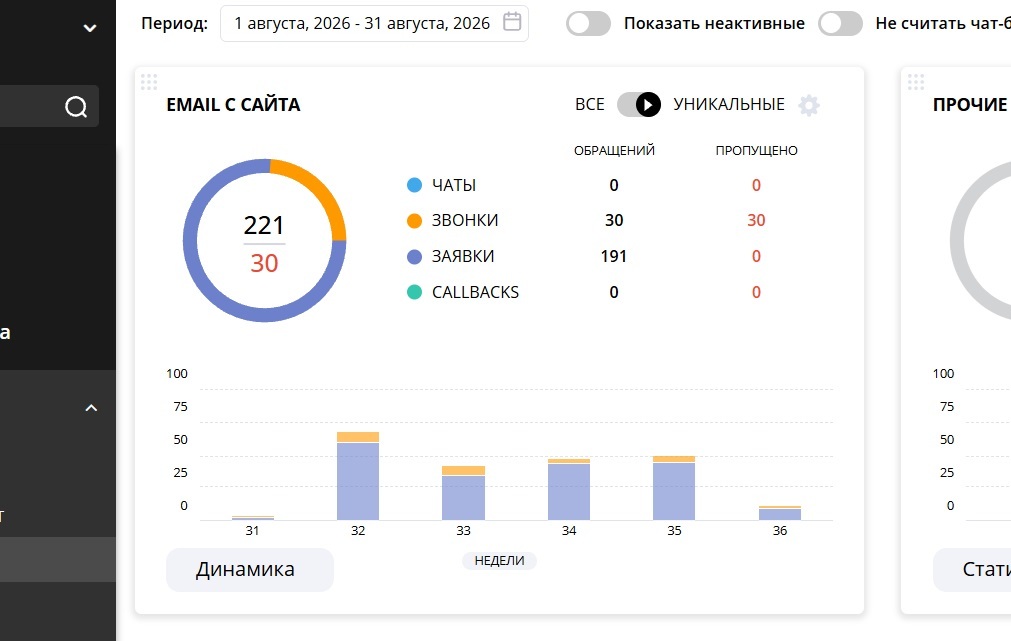Toggle Показать неактивные switch
The image size is (1011, 641).
click(588, 23)
